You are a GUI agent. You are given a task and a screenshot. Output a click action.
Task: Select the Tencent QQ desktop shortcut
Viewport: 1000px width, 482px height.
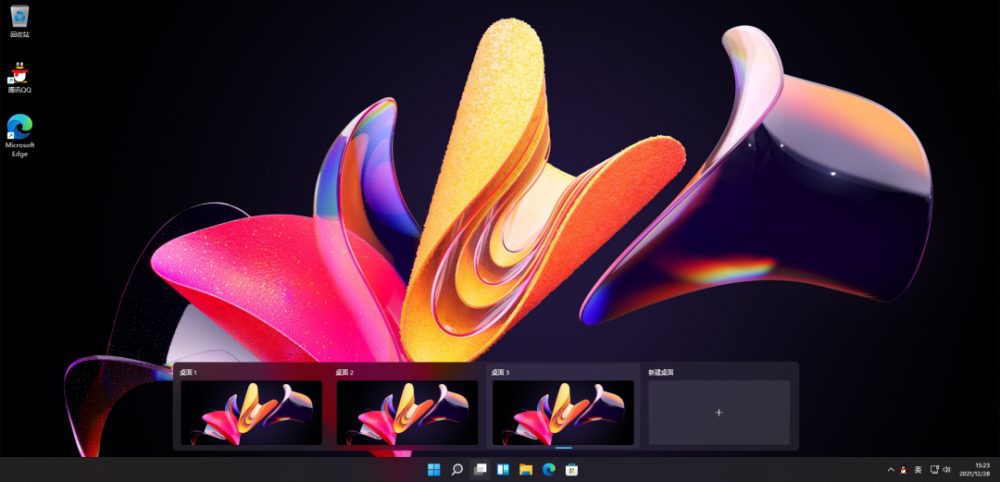tap(19, 76)
